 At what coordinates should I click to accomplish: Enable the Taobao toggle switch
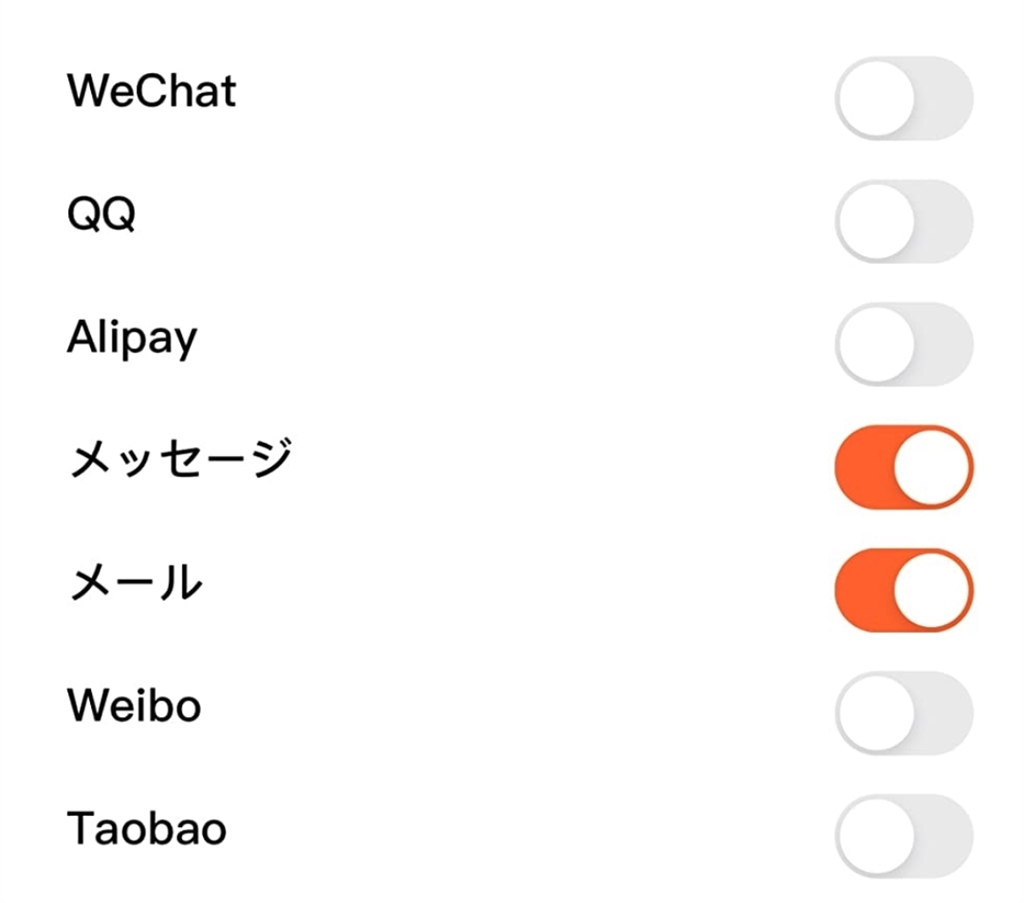click(903, 836)
